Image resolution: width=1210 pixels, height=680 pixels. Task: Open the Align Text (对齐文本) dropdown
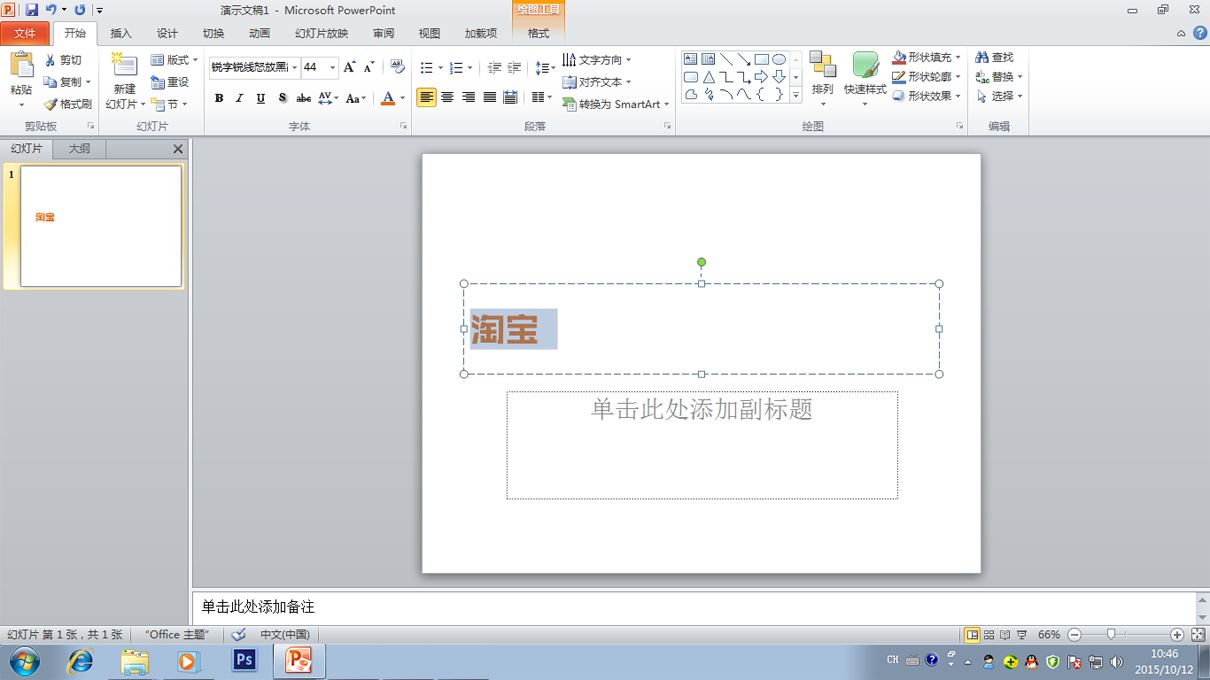pos(596,82)
